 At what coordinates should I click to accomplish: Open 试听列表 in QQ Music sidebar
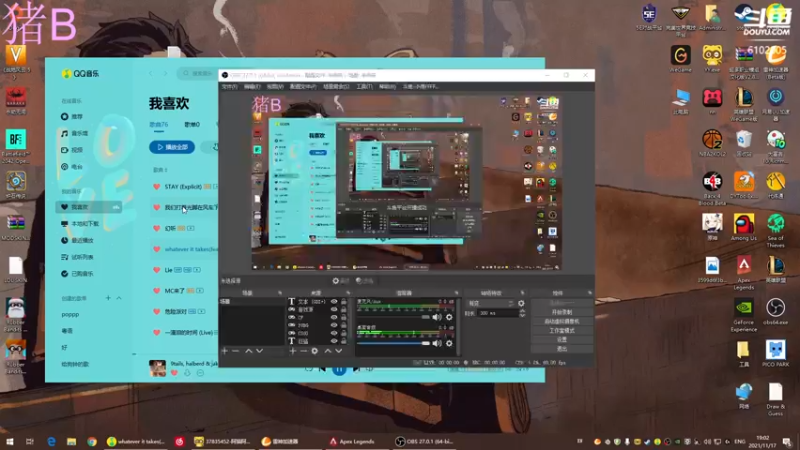coord(77,257)
